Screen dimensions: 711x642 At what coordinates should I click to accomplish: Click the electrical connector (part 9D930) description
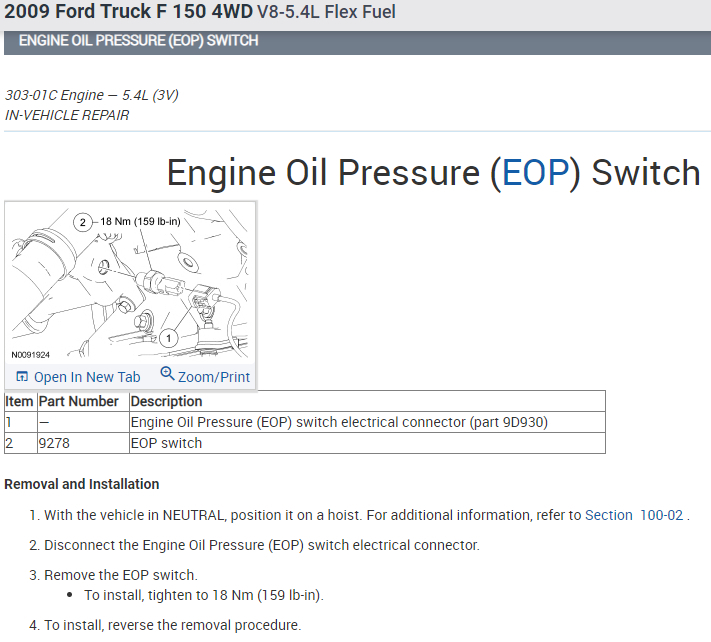(x=367, y=422)
